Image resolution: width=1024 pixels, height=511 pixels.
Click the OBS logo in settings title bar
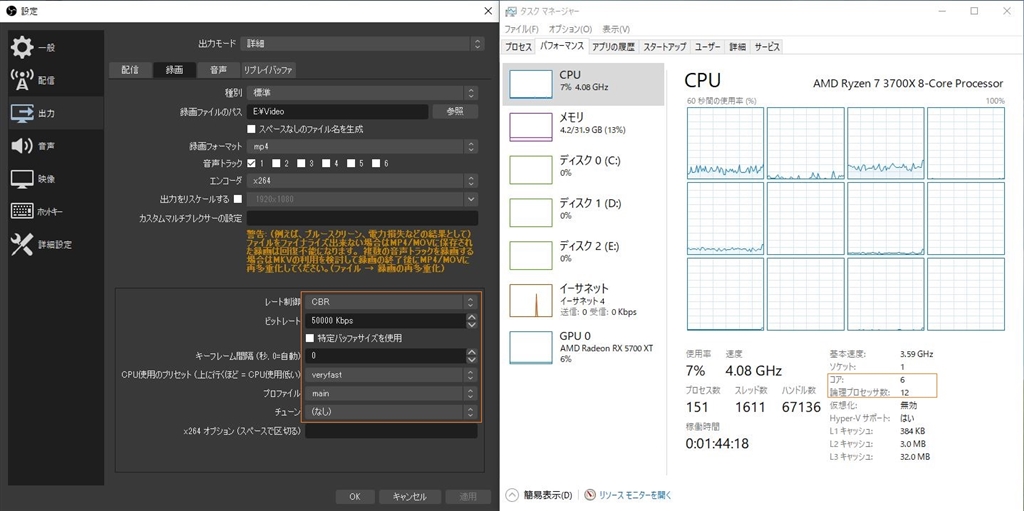[10, 10]
